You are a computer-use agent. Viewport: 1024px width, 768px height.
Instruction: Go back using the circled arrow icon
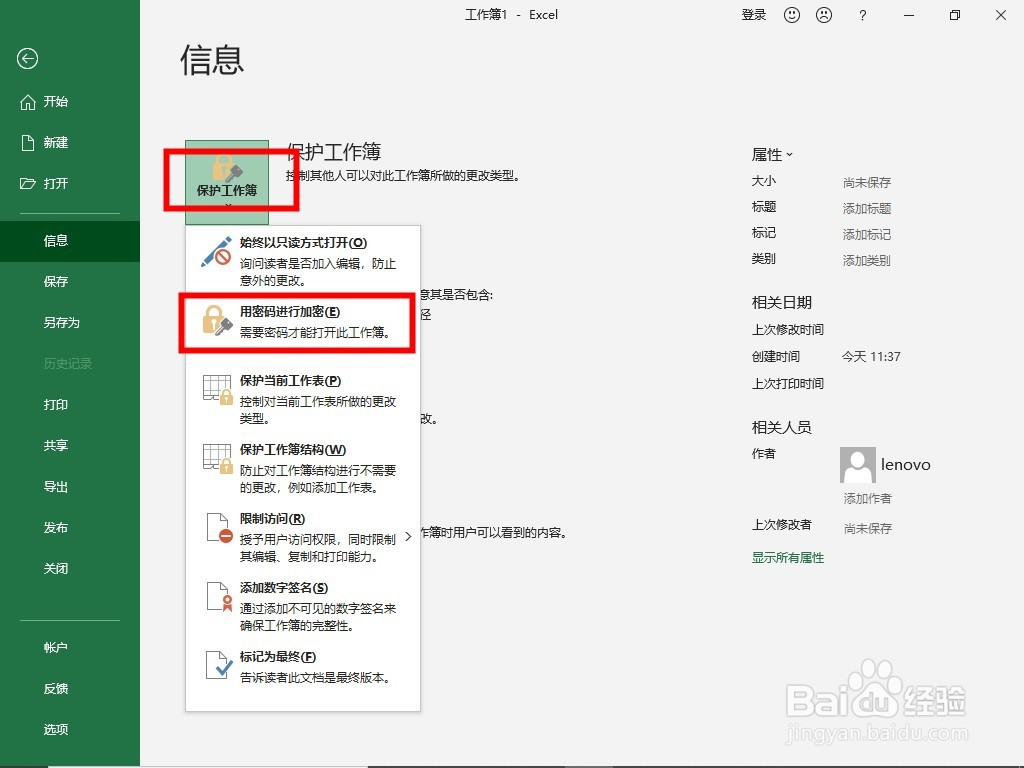[27, 59]
